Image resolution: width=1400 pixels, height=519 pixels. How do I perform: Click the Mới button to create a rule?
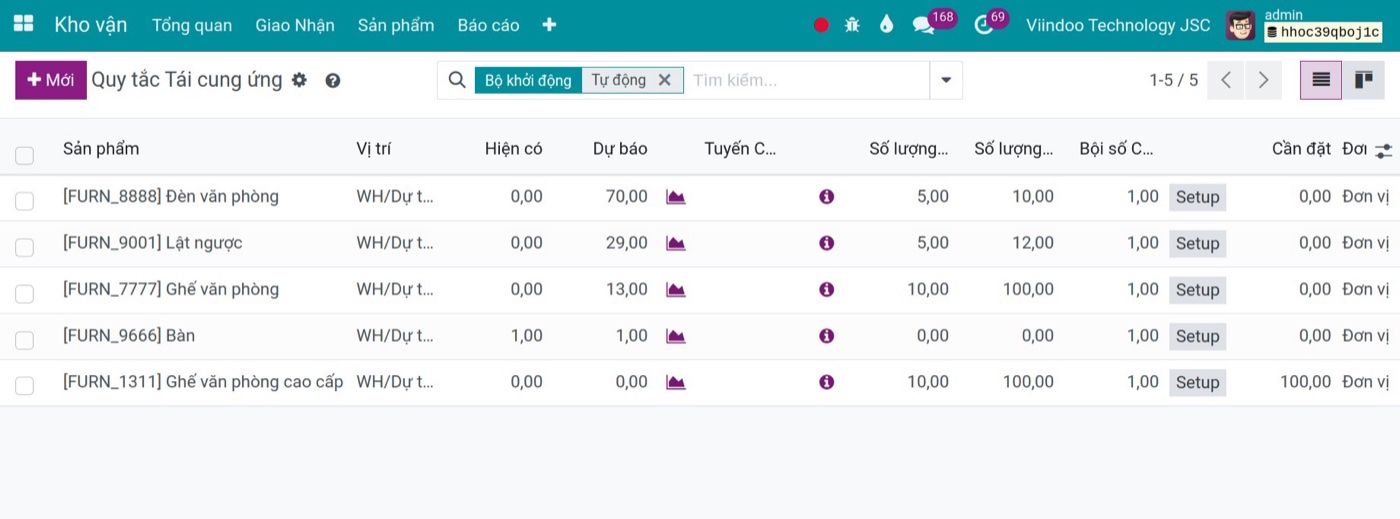coord(51,80)
